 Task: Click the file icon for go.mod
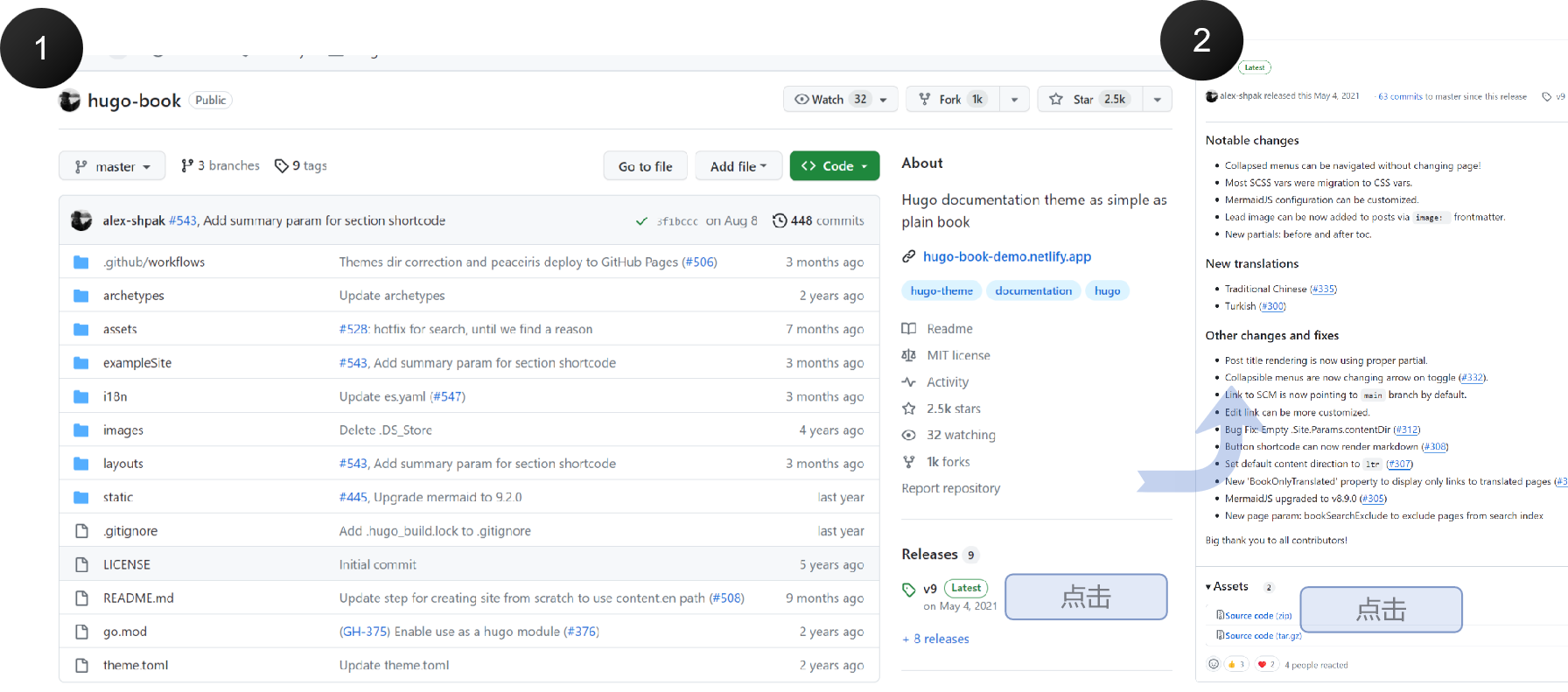pos(81,632)
